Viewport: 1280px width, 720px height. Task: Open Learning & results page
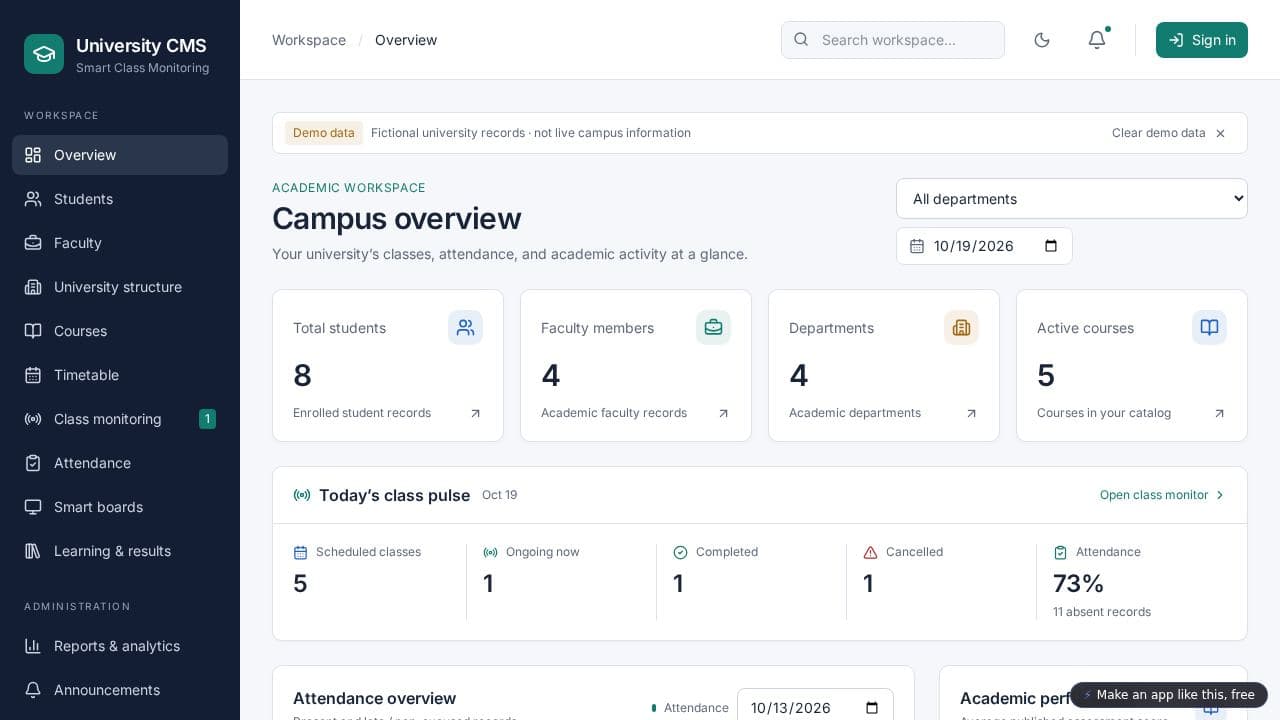point(120,551)
